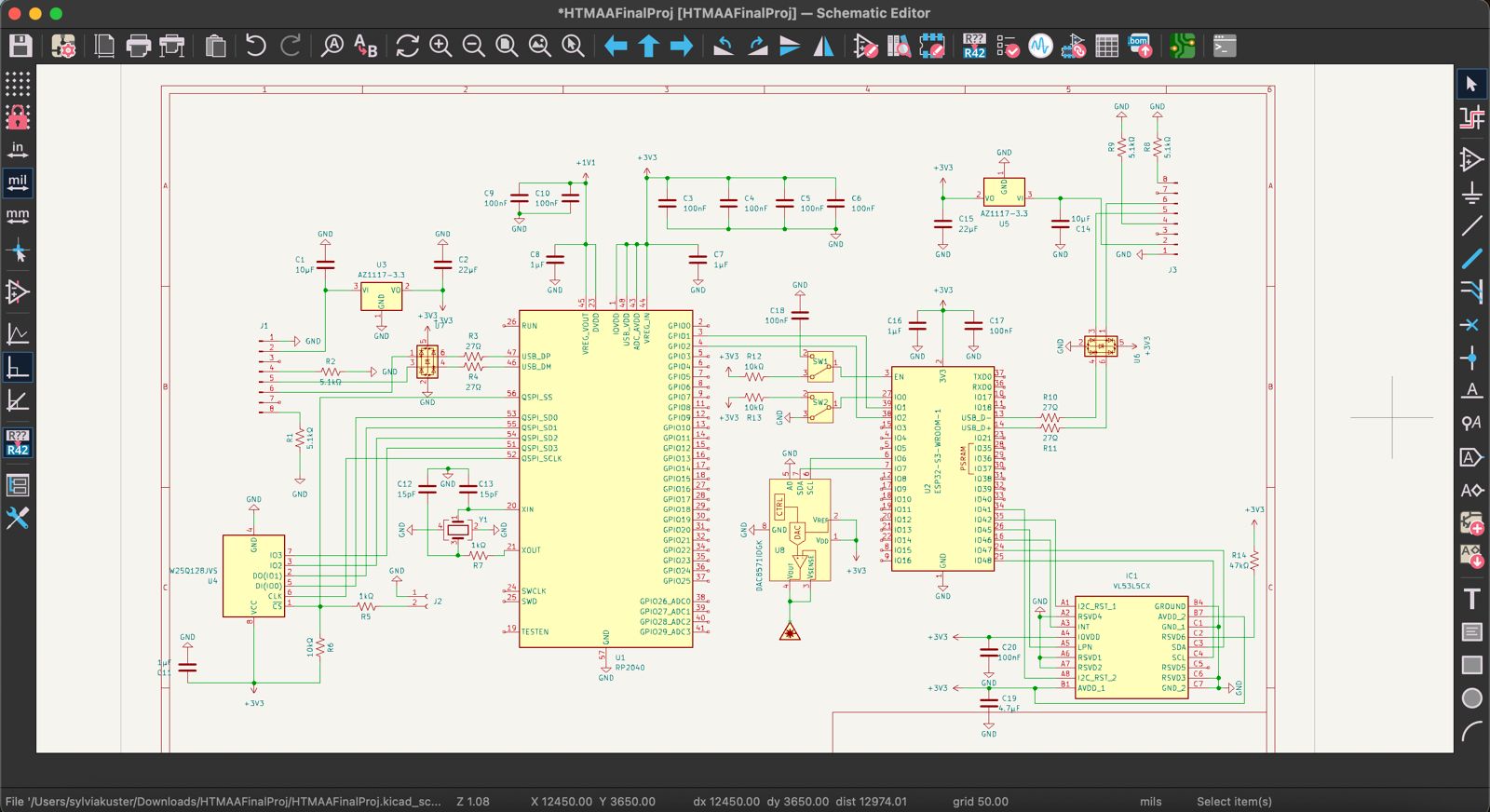The image size is (1490, 812).
Task: Run the Electrical Rules Checker
Action: [x=1008, y=46]
